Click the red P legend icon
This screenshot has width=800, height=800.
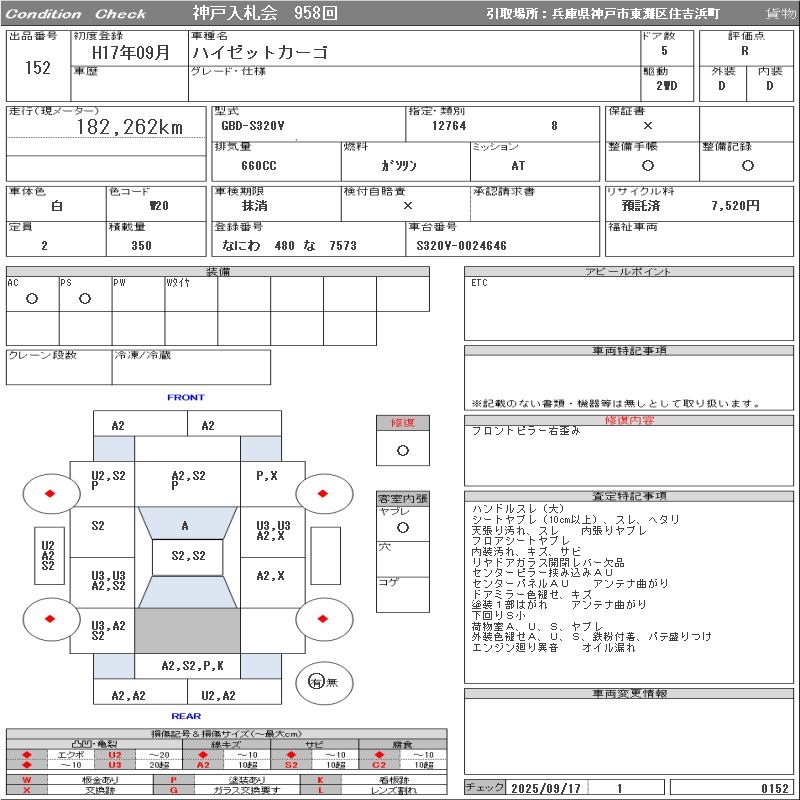173,780
